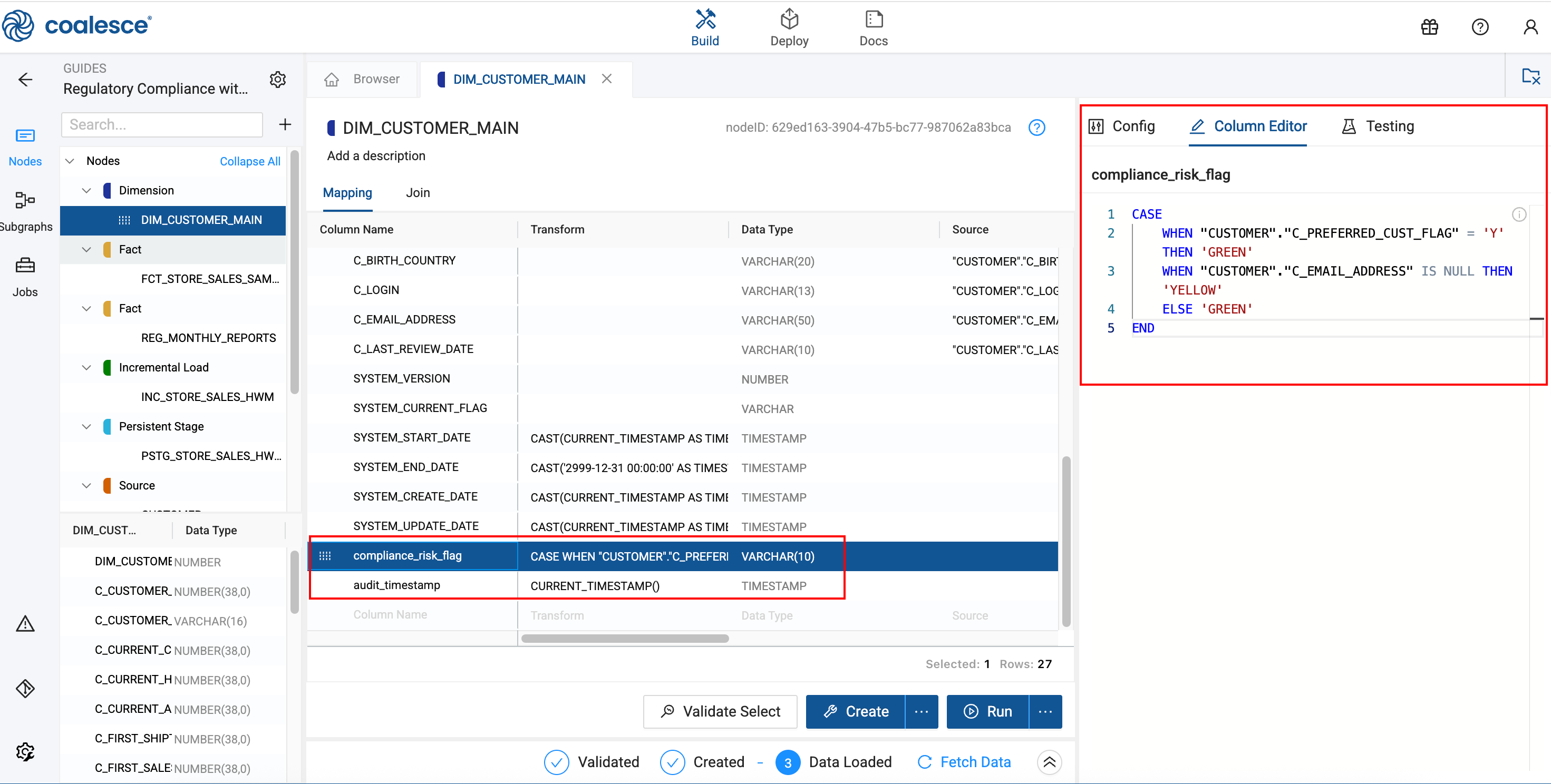Click the Run button
Image resolution: width=1551 pixels, height=784 pixels.
click(987, 711)
